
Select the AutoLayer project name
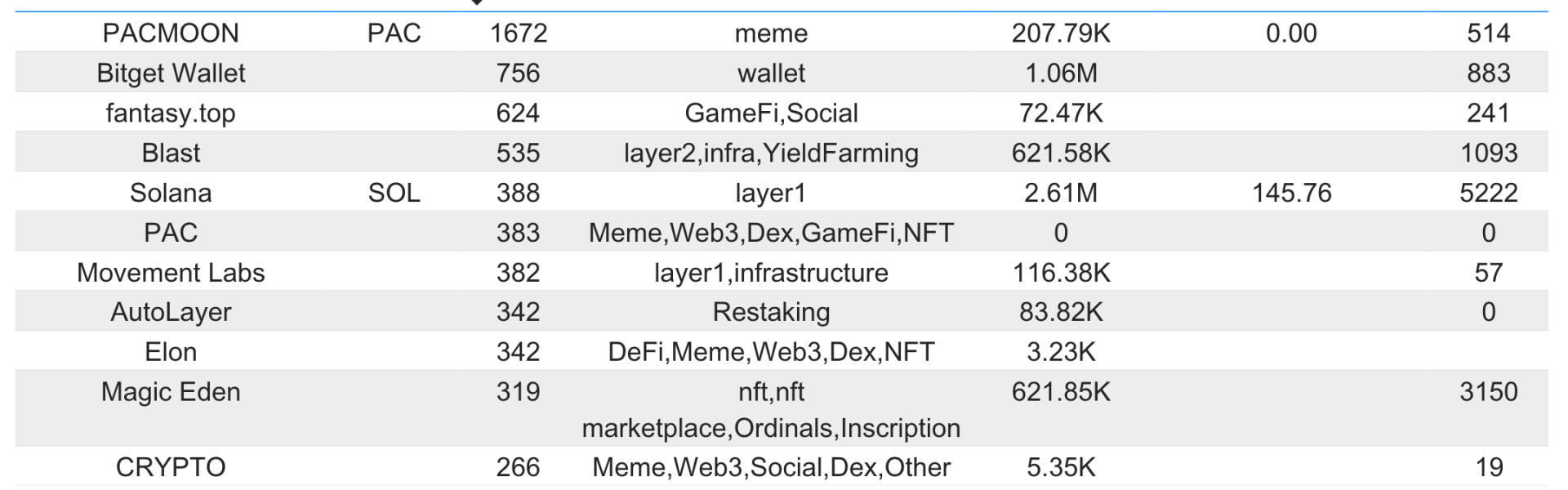coord(171,312)
